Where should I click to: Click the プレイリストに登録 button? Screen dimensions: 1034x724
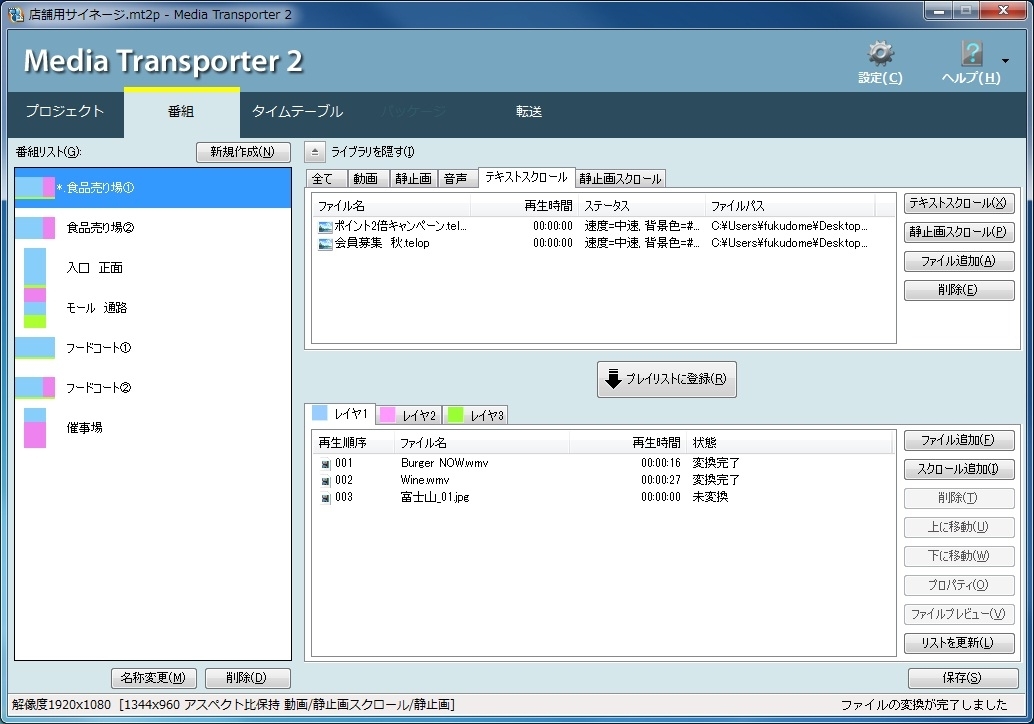pos(667,379)
